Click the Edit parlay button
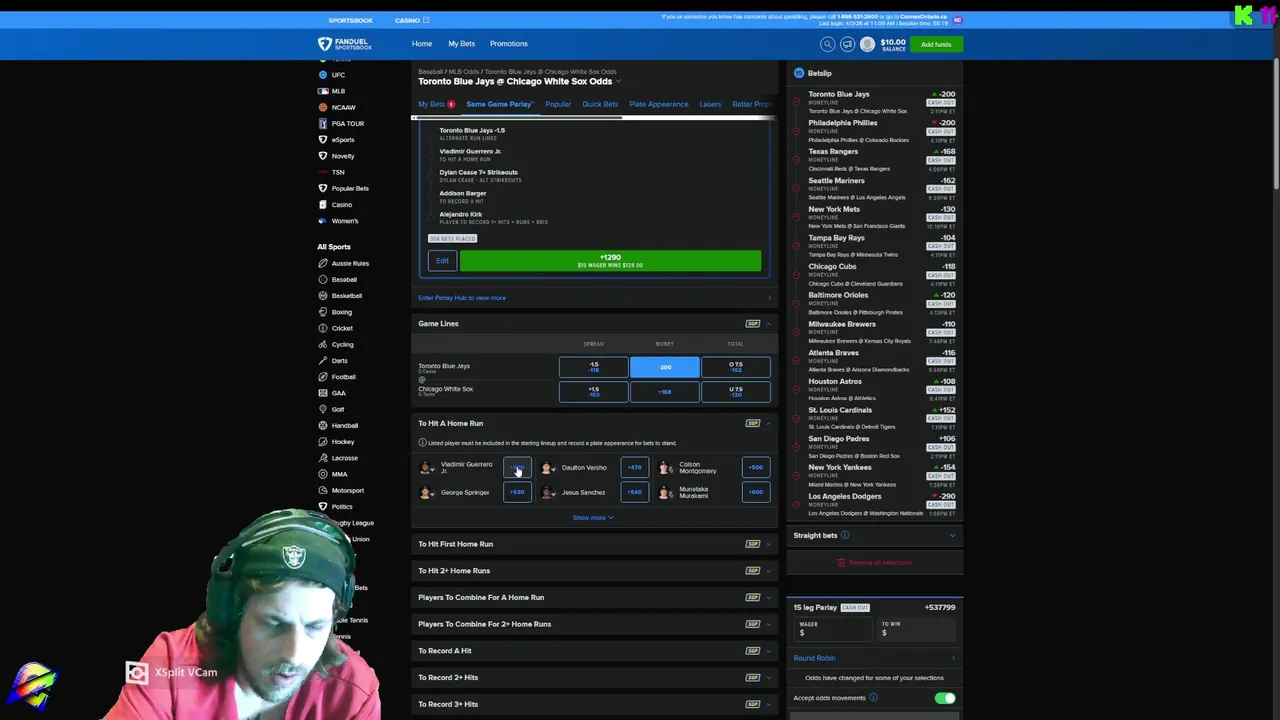 coord(442,261)
